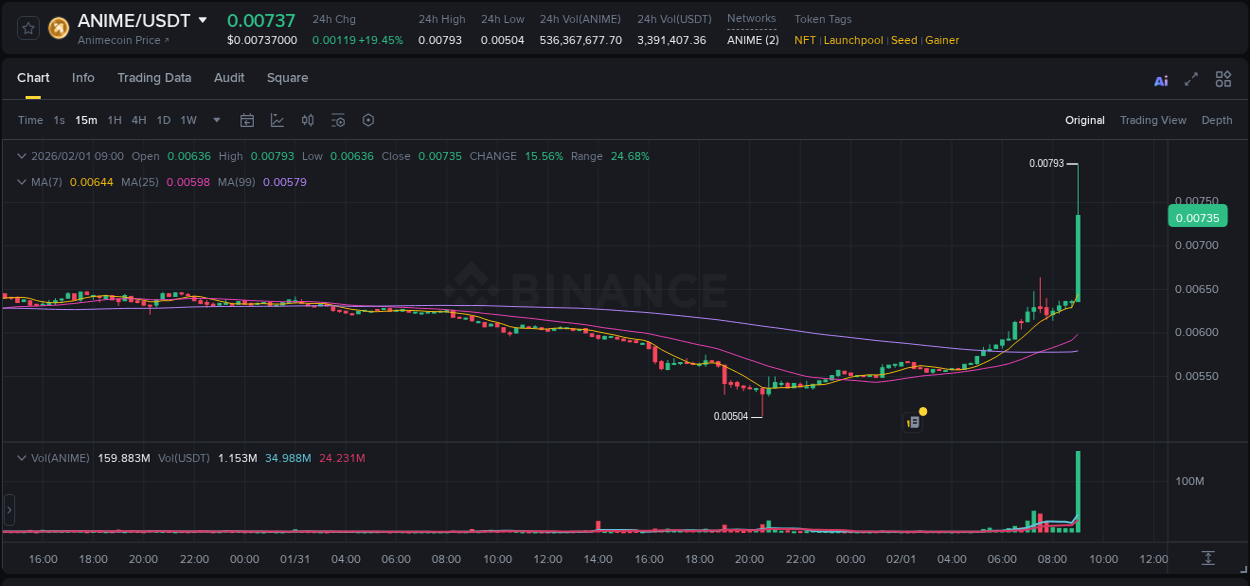Open the chart settings hexagon icon
Image resolution: width=1250 pixels, height=586 pixels.
[x=368, y=120]
